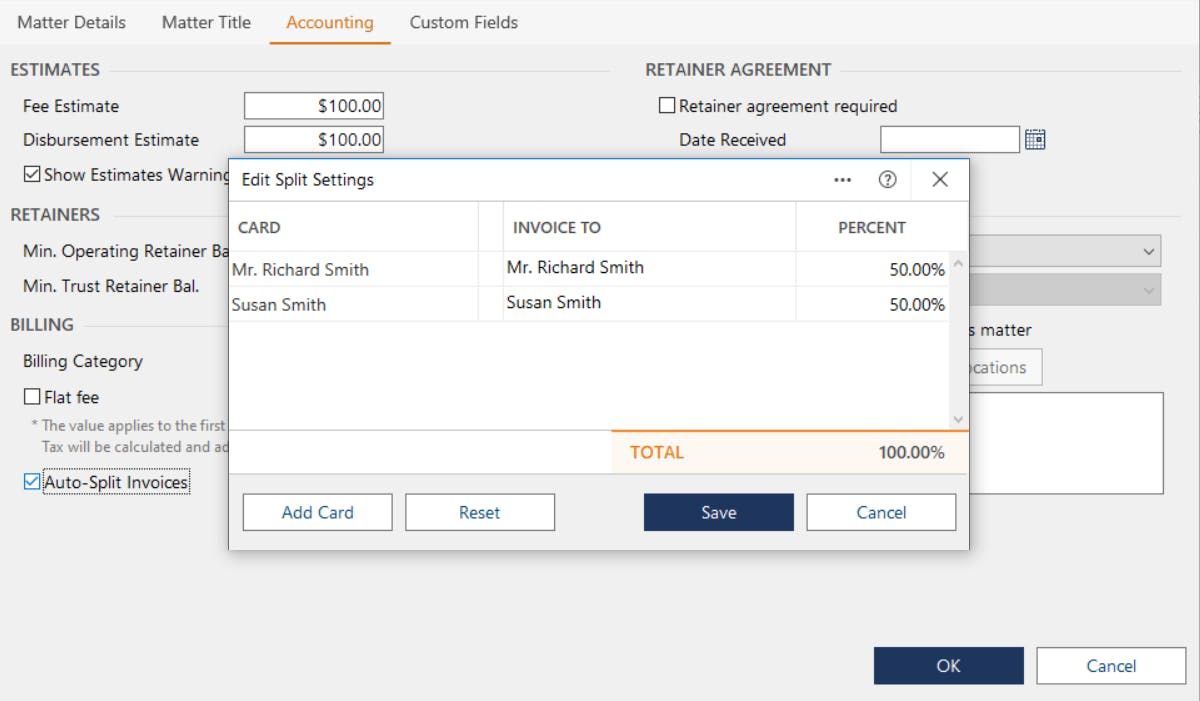Check the Flat fee option
The width and height of the screenshot is (1200, 701).
click(x=32, y=397)
